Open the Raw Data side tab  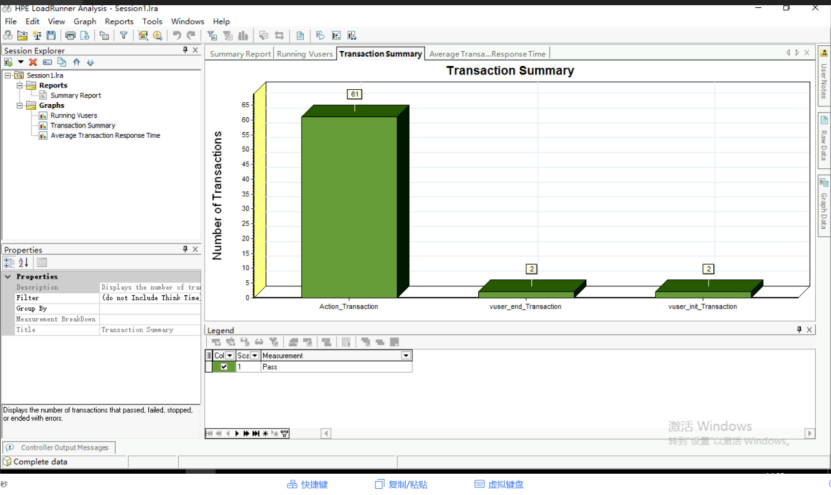pyautogui.click(x=824, y=140)
